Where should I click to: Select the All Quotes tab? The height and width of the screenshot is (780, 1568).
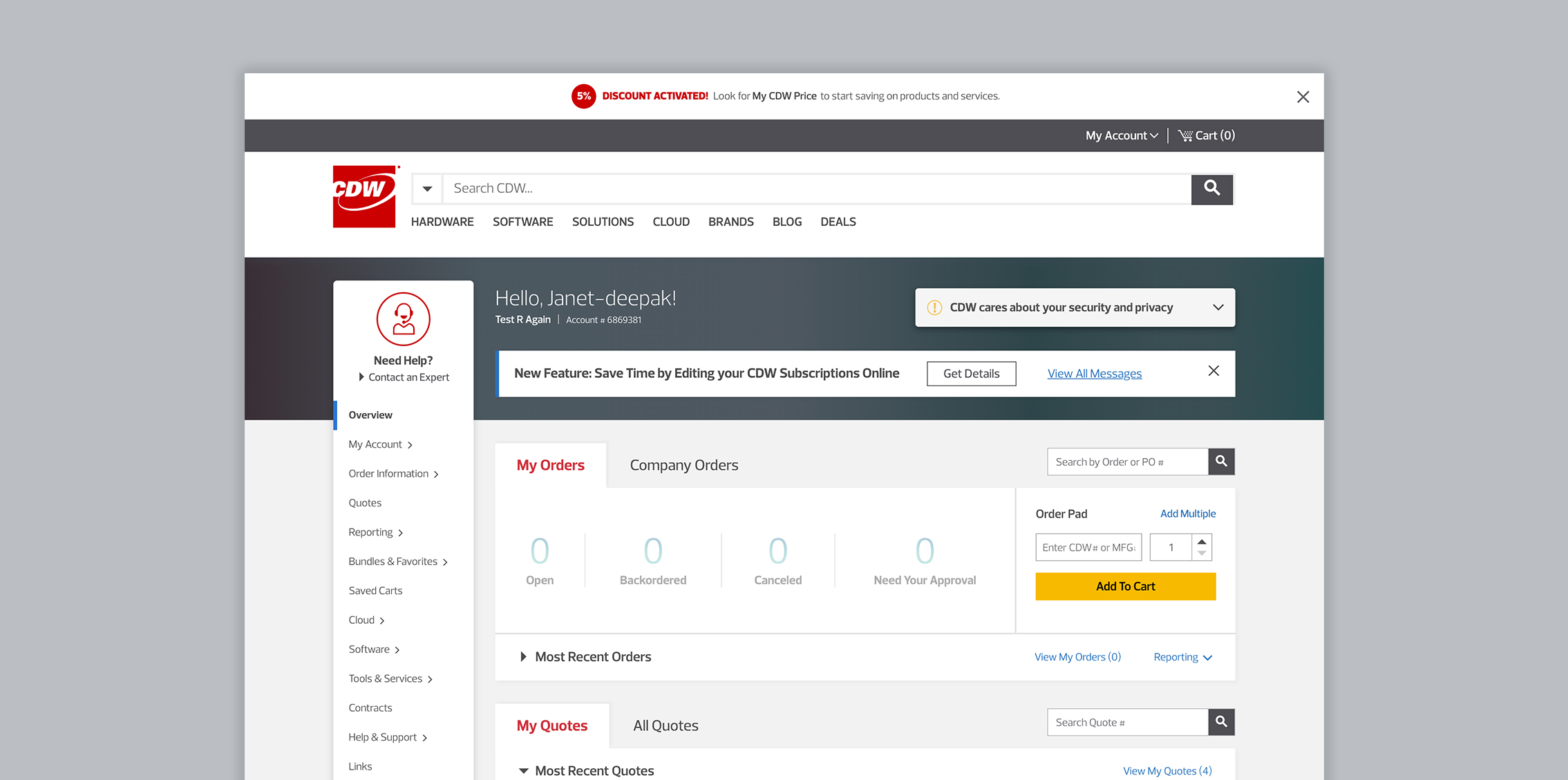[665, 725]
